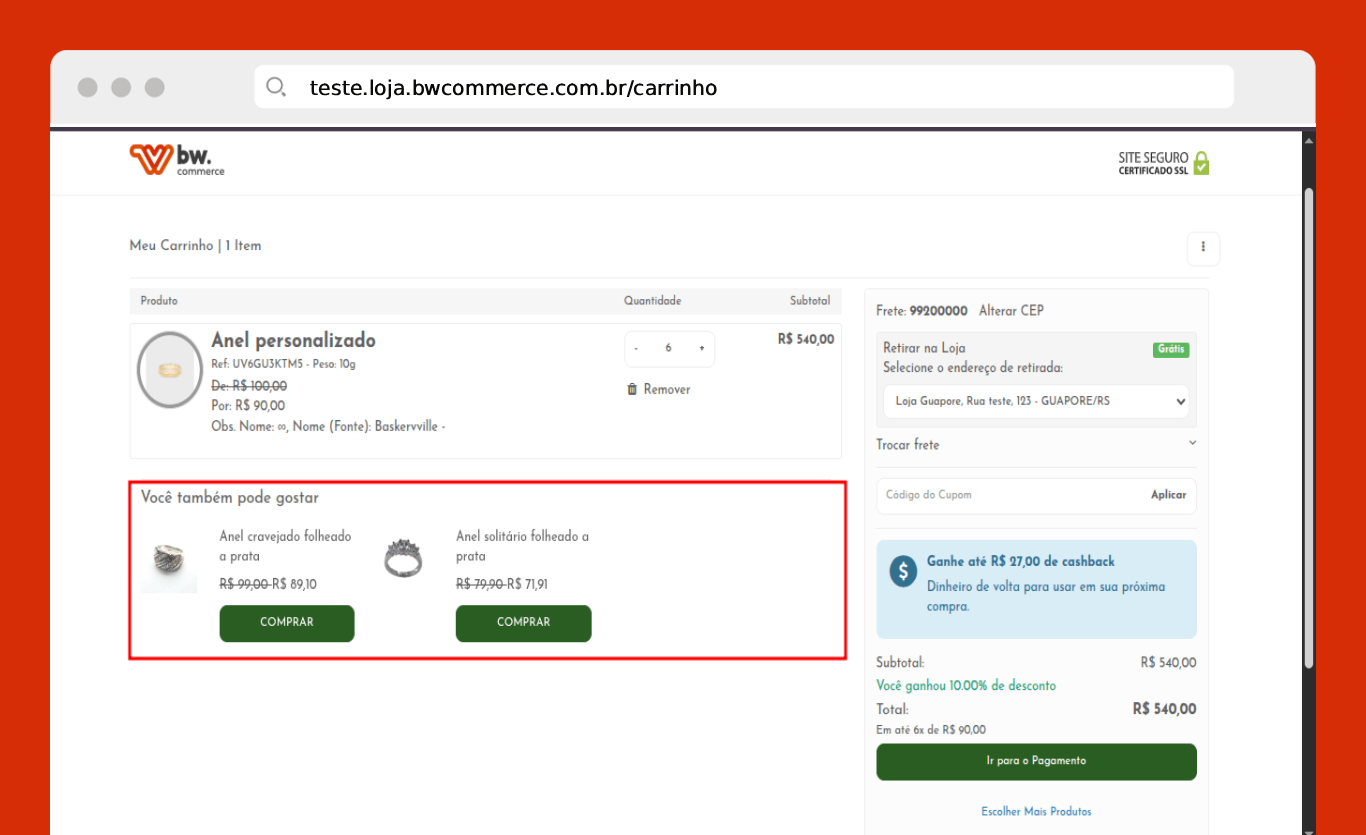Screen dimensions: 1366x835
Task: Open the pickup address dropdown Loja Guapore
Action: pyautogui.click(x=1036, y=401)
